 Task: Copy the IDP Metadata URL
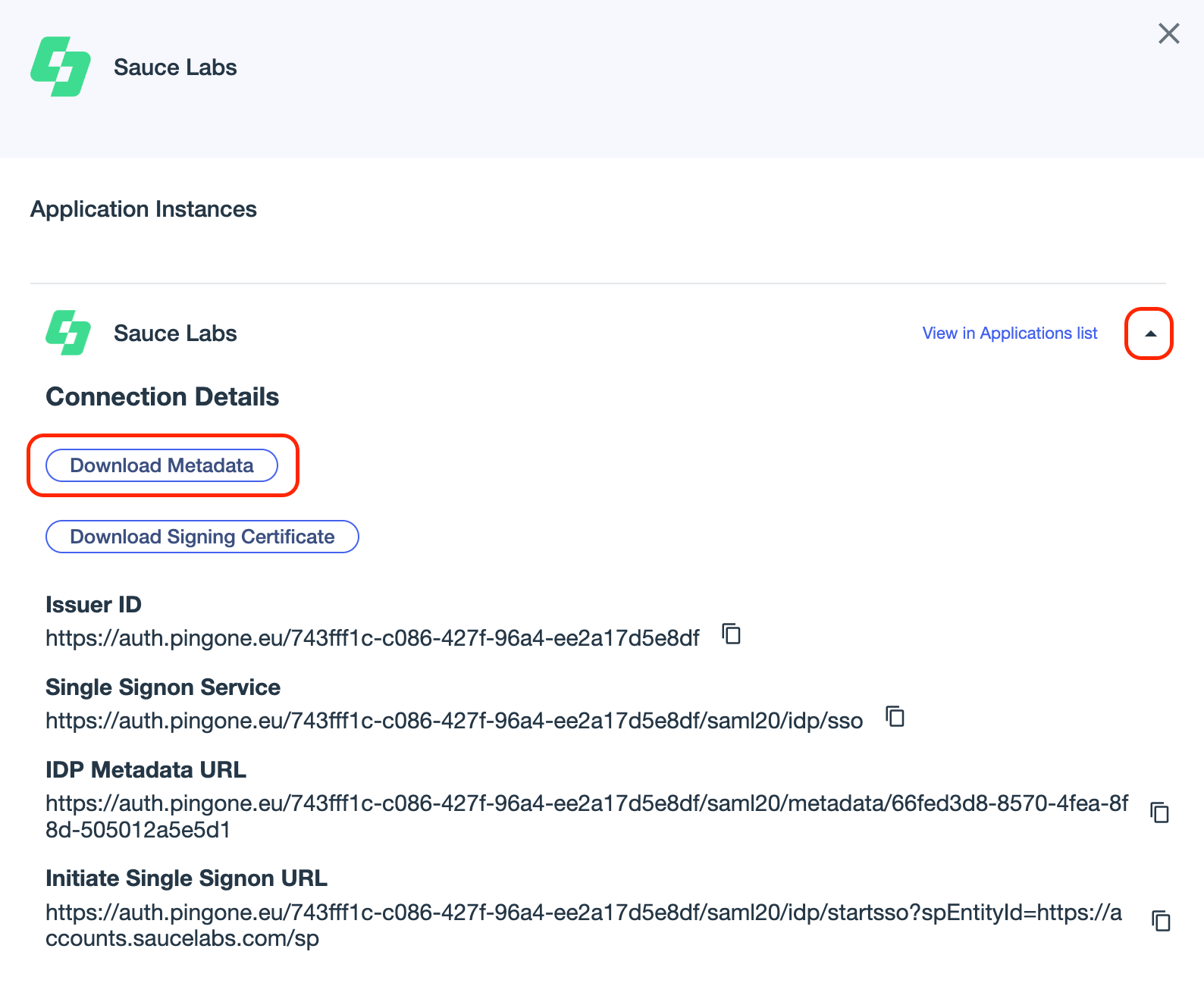(x=1160, y=812)
